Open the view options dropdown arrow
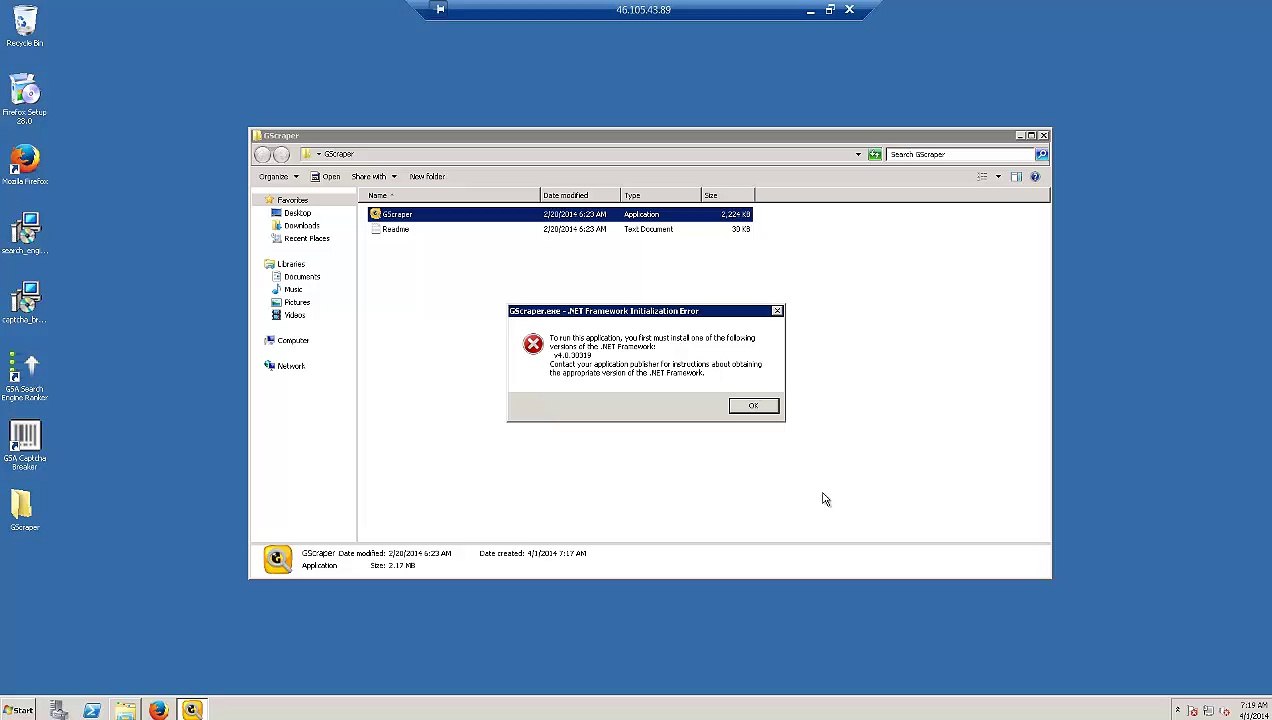Screen dimensions: 1272x720 pos(997,177)
